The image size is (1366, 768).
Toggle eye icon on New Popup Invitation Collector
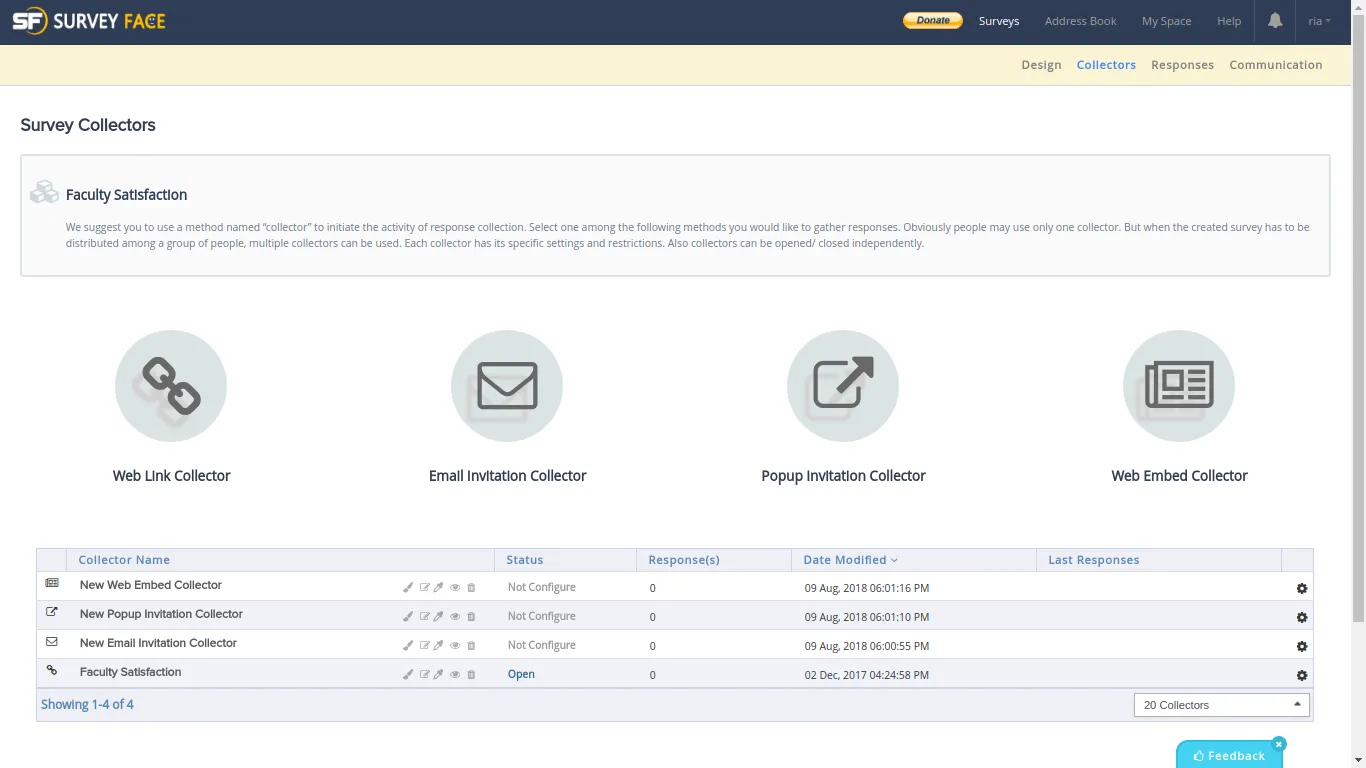point(455,617)
